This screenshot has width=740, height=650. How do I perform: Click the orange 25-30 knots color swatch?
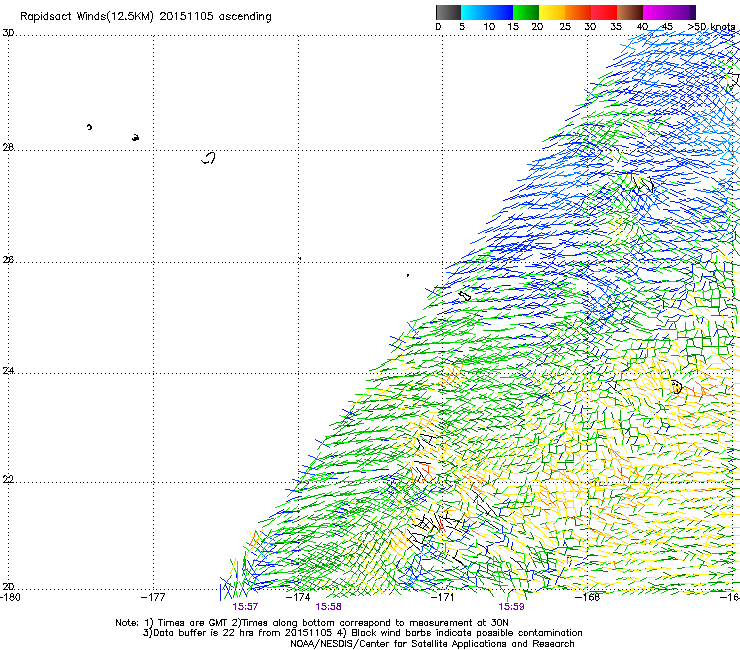pos(578,12)
